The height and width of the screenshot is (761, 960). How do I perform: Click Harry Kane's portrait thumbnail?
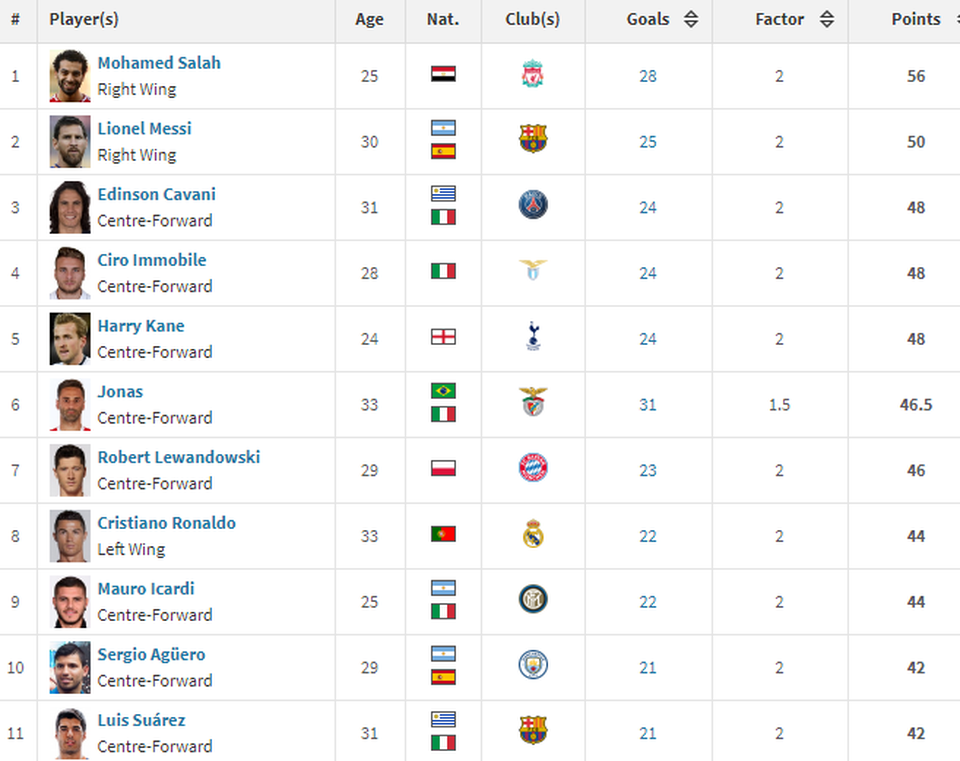[x=70, y=339]
